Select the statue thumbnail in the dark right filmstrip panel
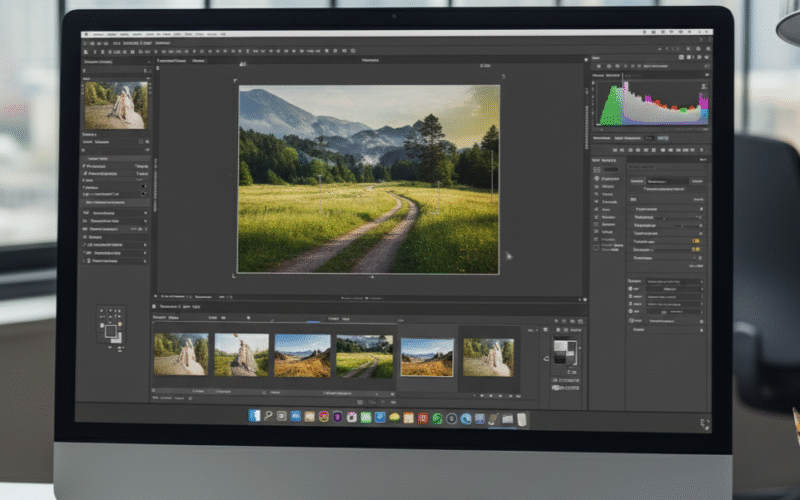 click(x=488, y=358)
